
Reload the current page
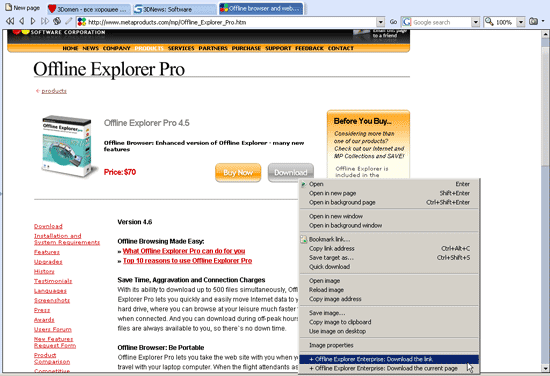(x=57, y=22)
